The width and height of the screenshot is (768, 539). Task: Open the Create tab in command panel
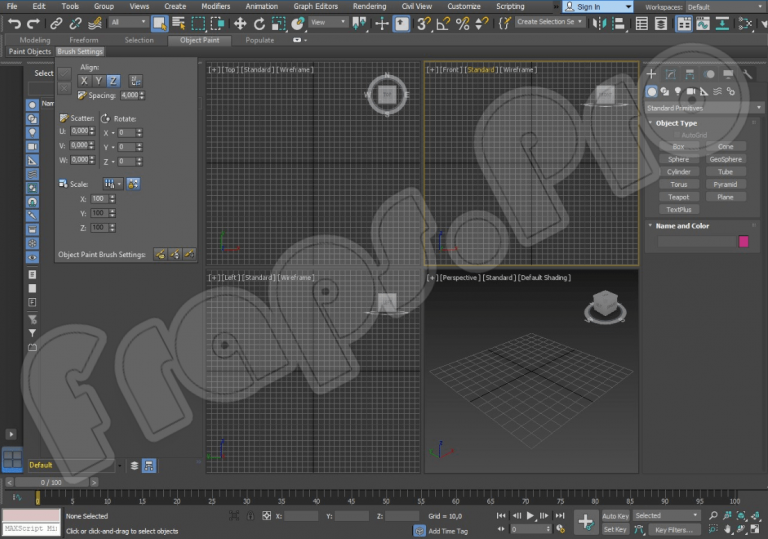point(651,74)
